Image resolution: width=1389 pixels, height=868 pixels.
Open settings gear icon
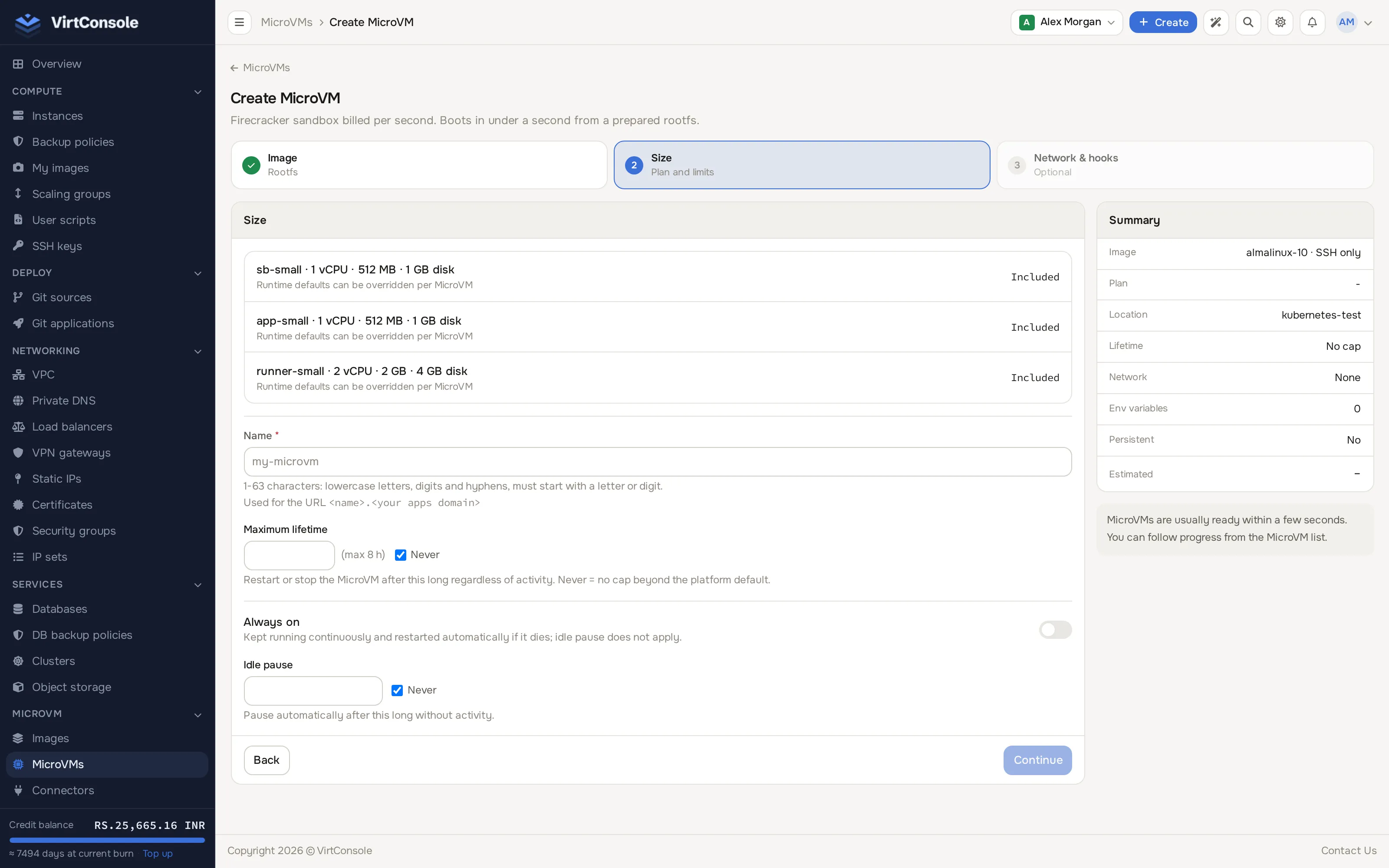1280,23
